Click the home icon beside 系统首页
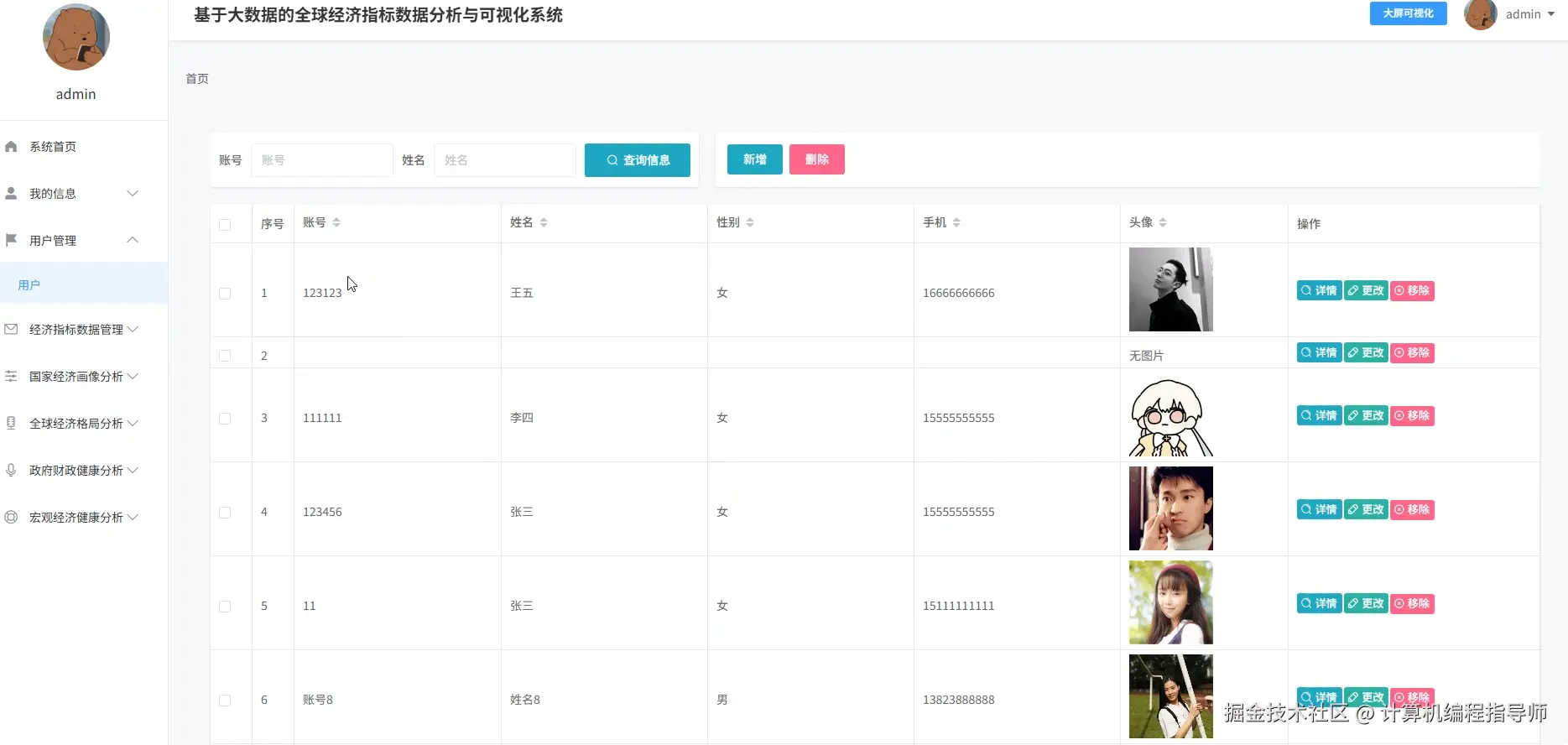Image resolution: width=1568 pixels, height=745 pixels. click(11, 147)
